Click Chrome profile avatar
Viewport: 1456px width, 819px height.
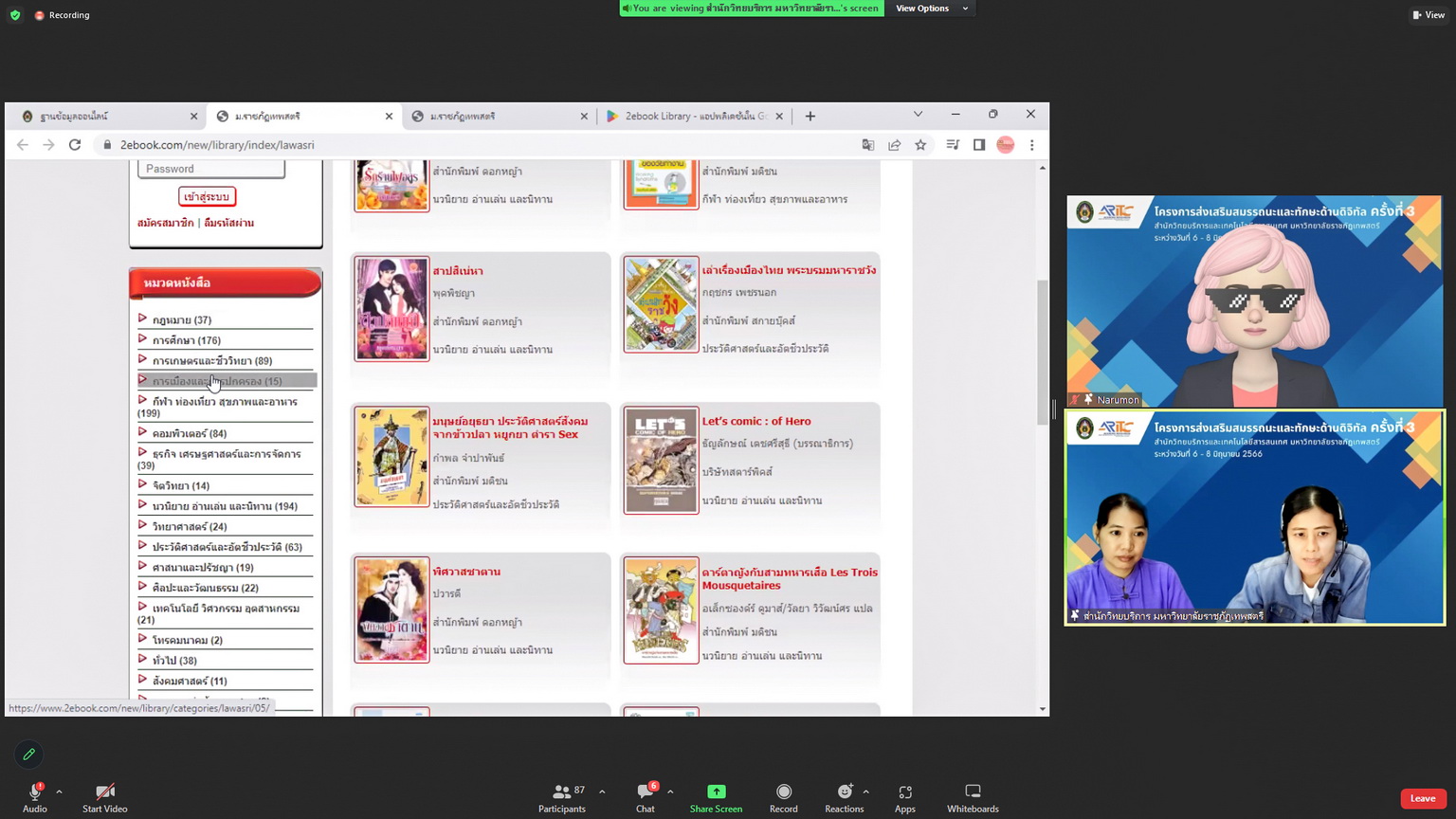(x=1006, y=145)
